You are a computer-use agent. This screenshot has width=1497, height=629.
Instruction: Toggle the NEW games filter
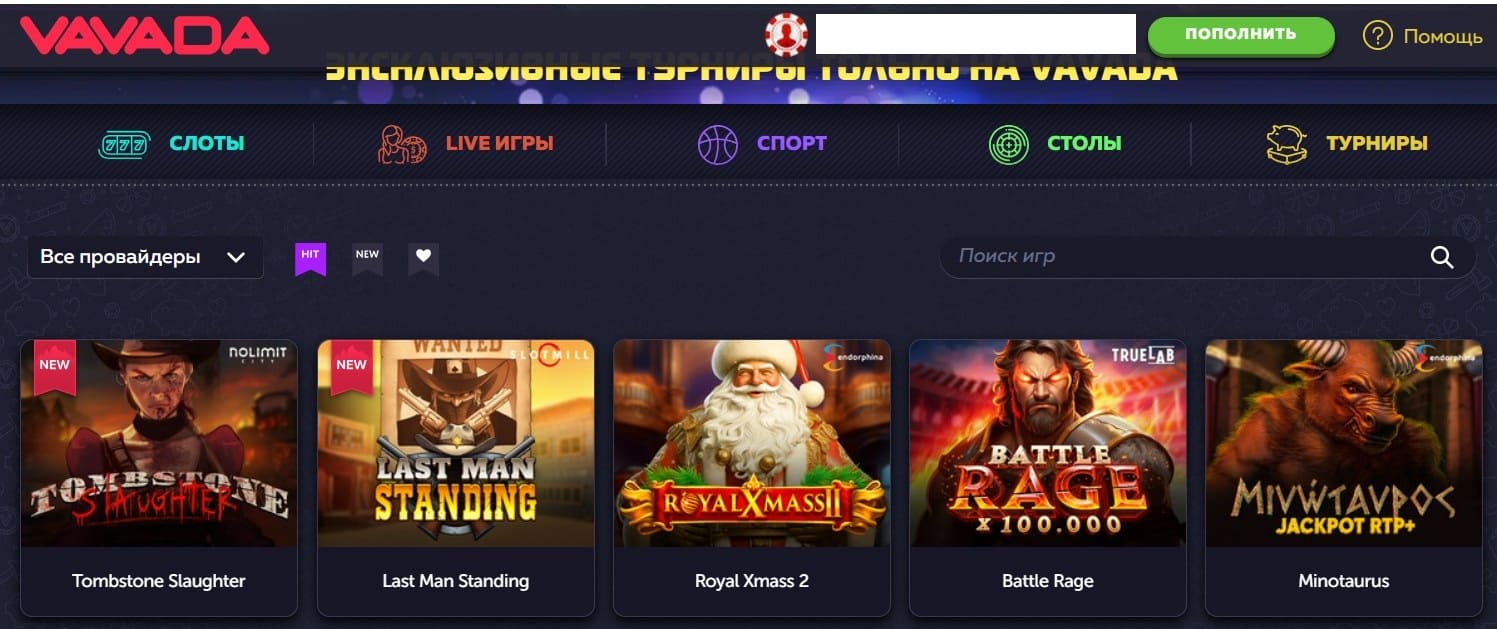[367, 258]
